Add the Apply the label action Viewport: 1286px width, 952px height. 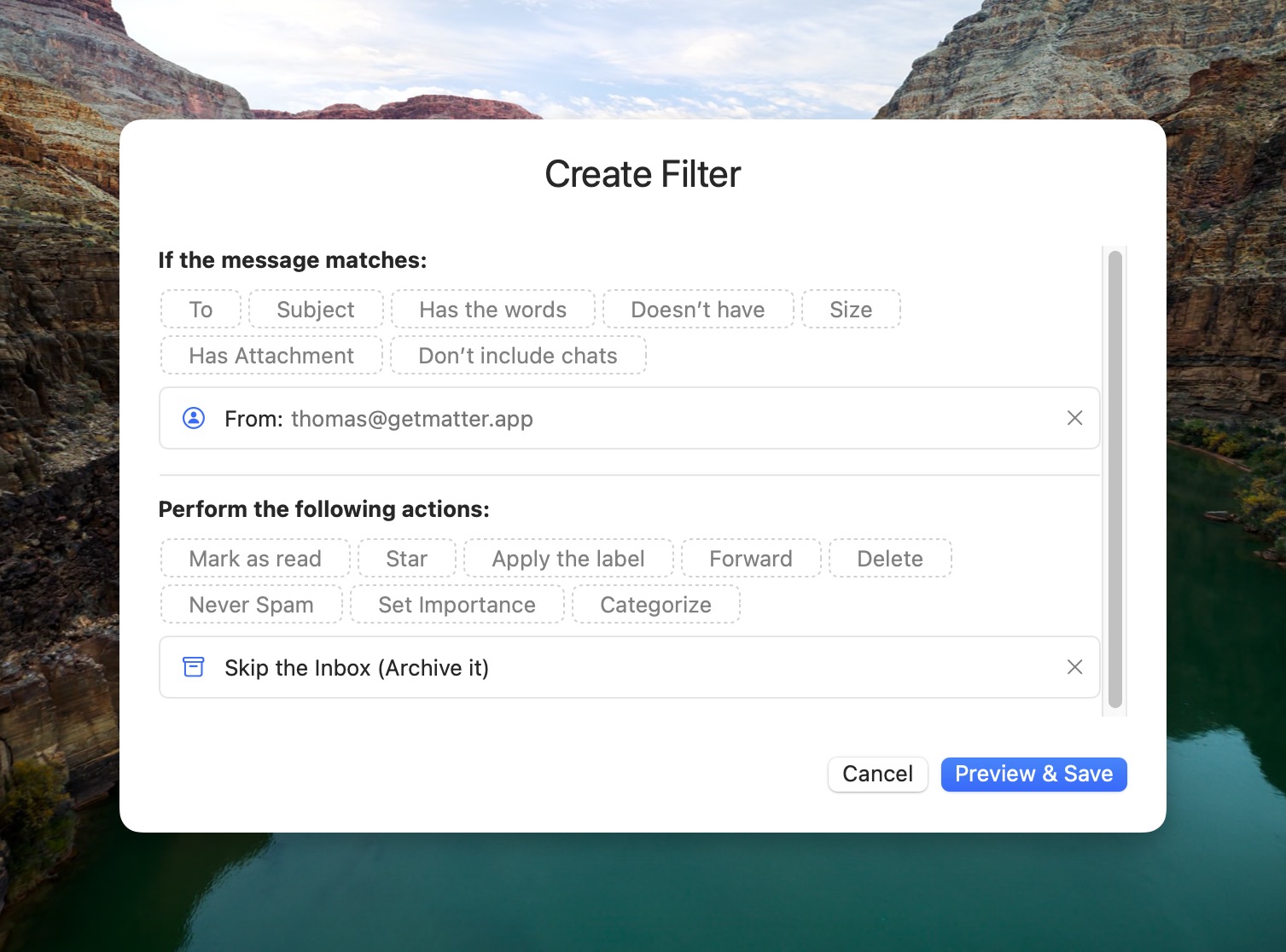pos(568,558)
